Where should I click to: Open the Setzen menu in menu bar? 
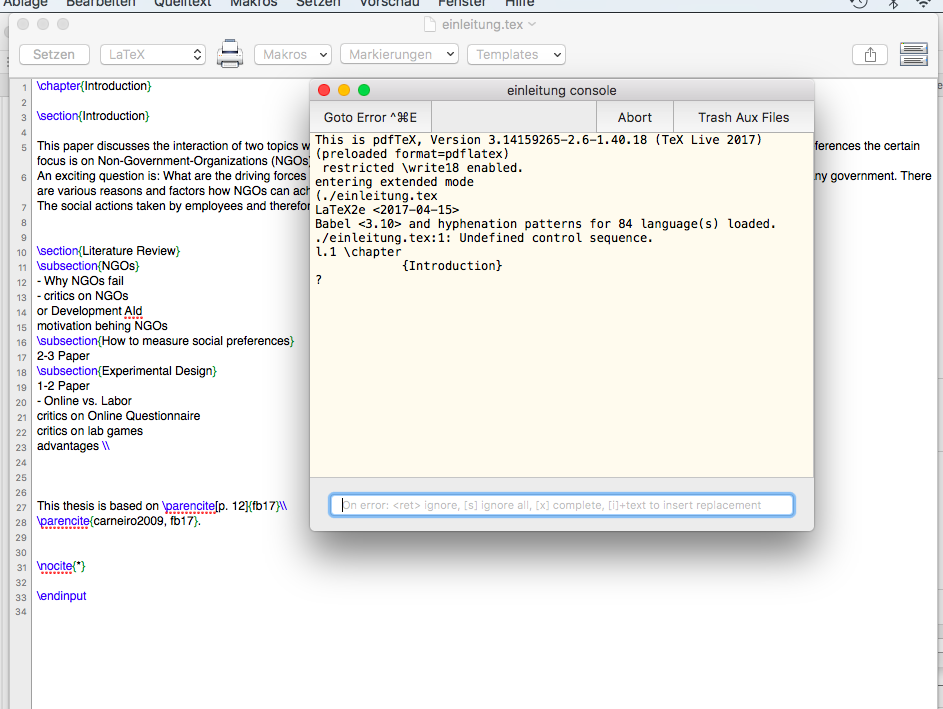pos(318,3)
